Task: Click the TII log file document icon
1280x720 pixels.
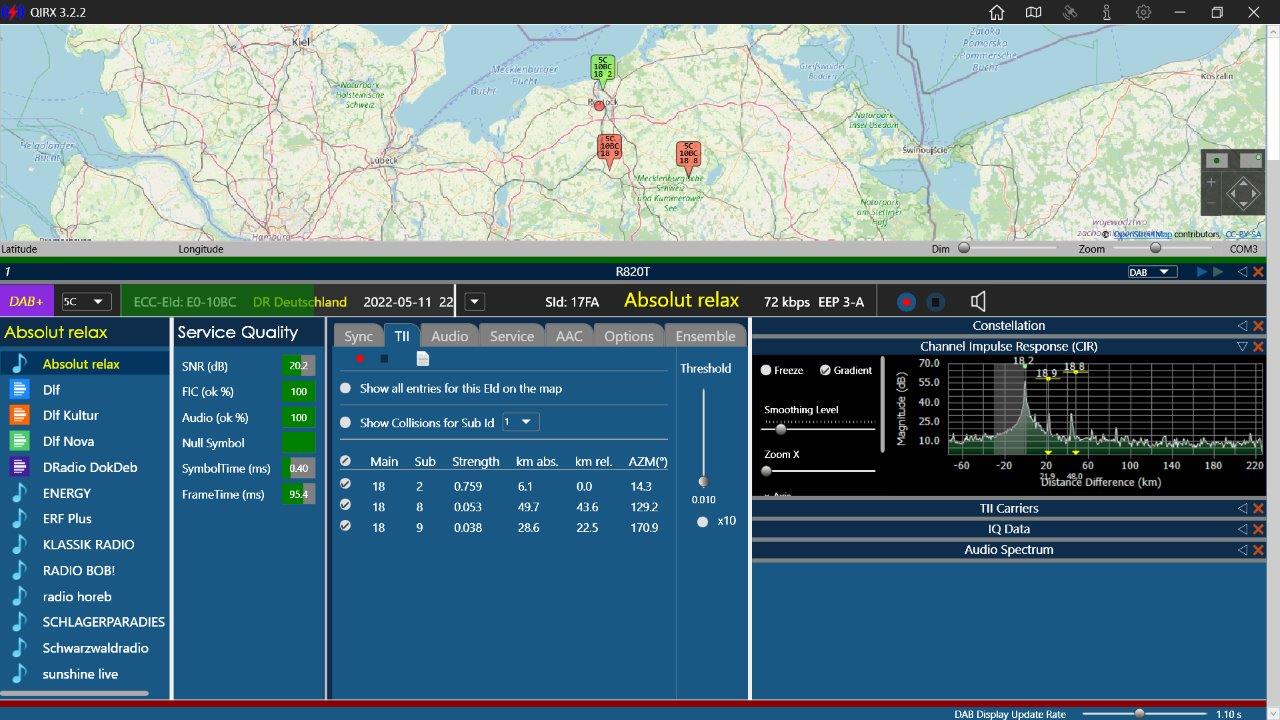Action: tap(423, 359)
